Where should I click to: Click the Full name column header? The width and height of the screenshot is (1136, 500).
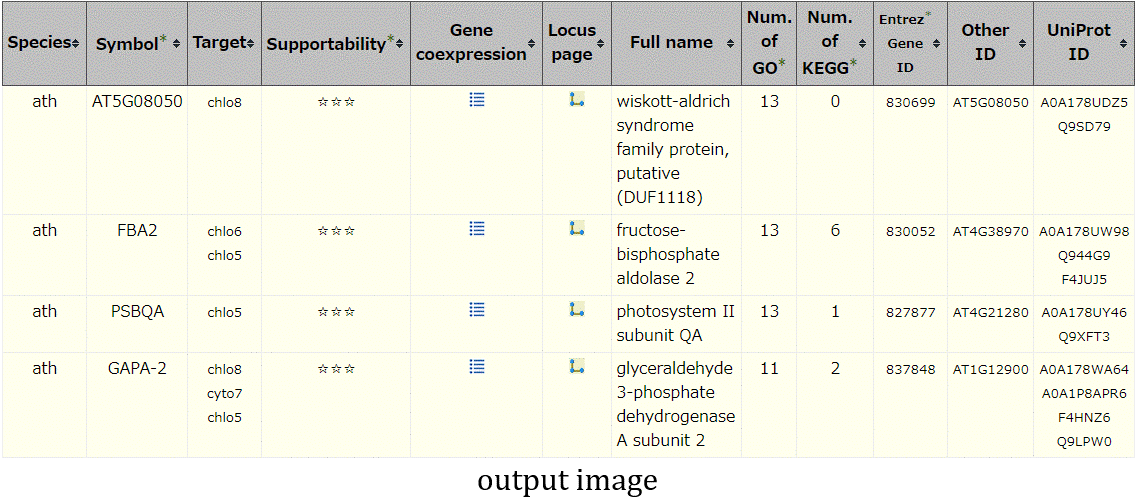point(675,43)
